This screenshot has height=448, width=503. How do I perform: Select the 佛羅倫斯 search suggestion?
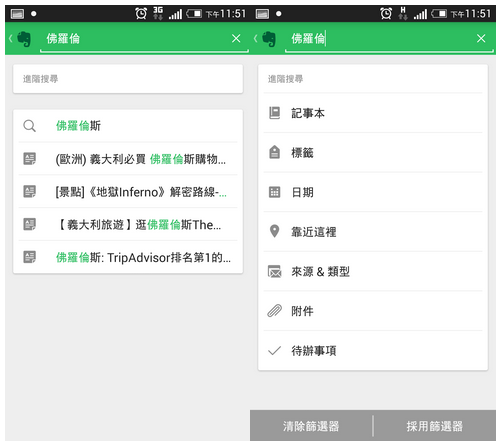click(128, 126)
